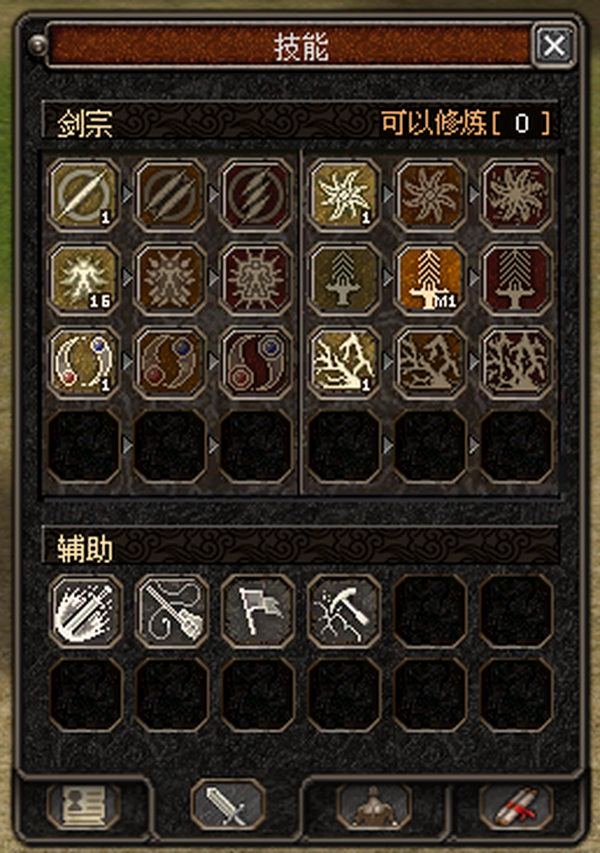Click the 可以修炼 points counter
The height and width of the screenshot is (853, 600).
point(465,123)
